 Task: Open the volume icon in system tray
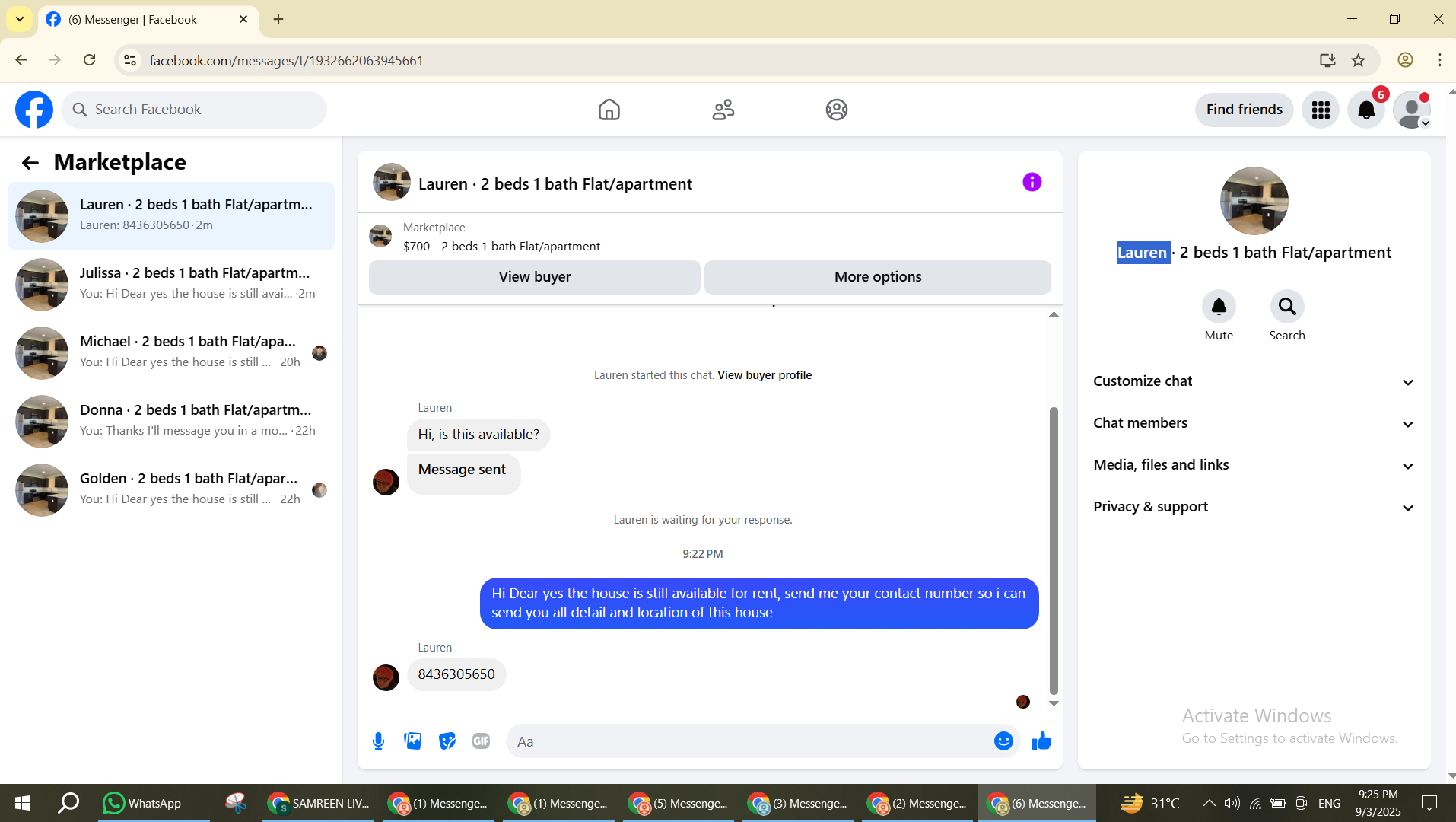click(1232, 803)
